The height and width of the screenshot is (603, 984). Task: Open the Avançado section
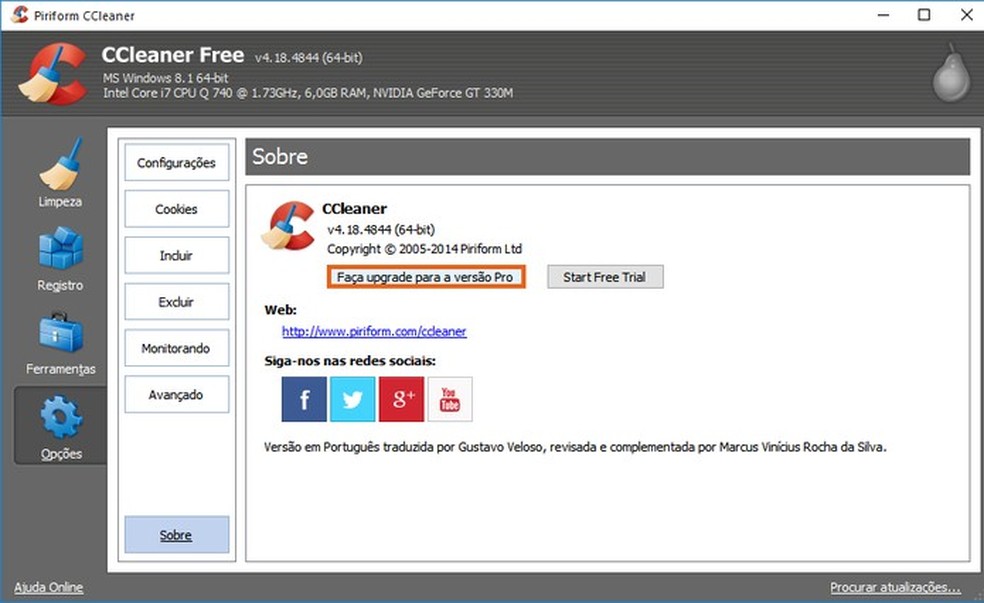point(176,394)
